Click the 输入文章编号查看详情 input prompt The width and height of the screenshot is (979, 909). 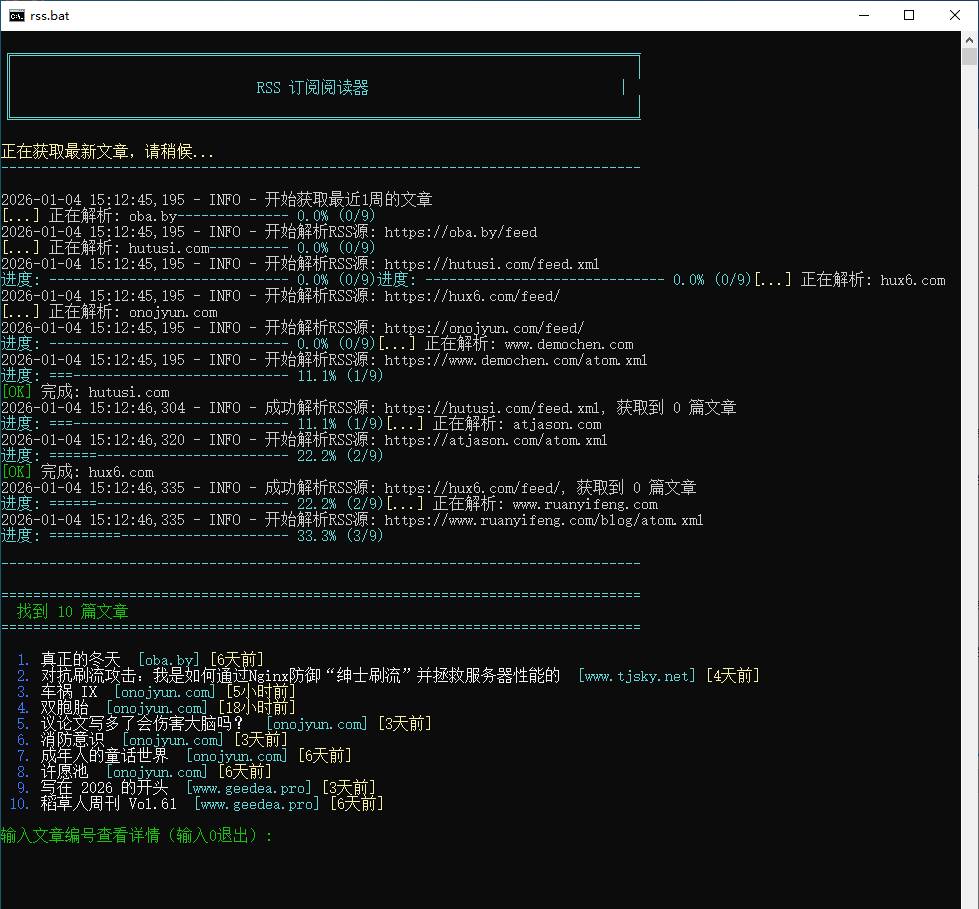tap(136, 836)
